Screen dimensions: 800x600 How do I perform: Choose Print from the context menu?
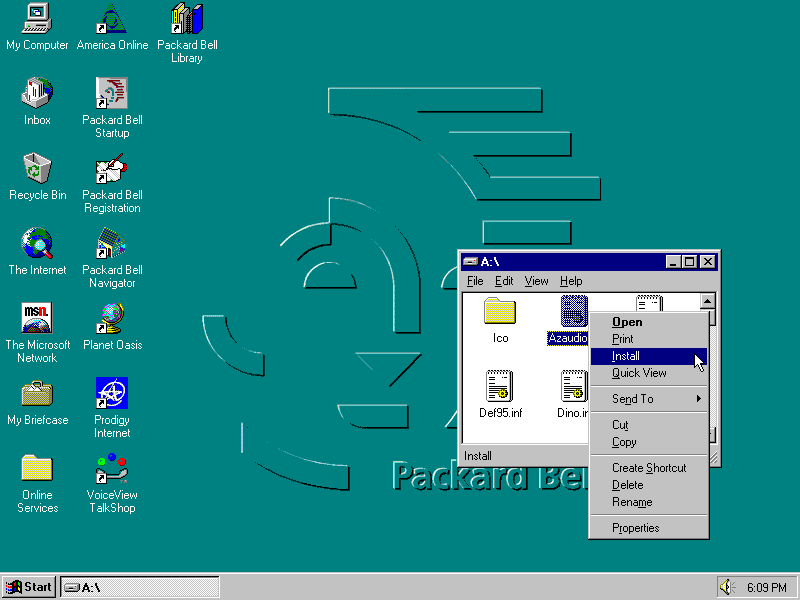(648, 339)
